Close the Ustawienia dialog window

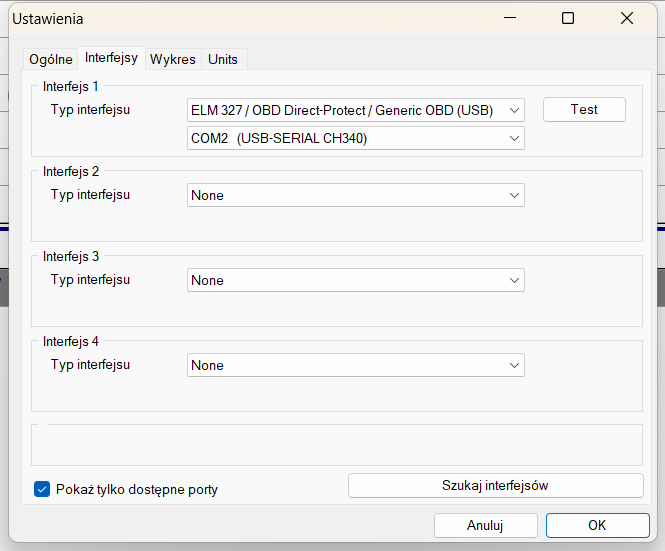point(627,18)
